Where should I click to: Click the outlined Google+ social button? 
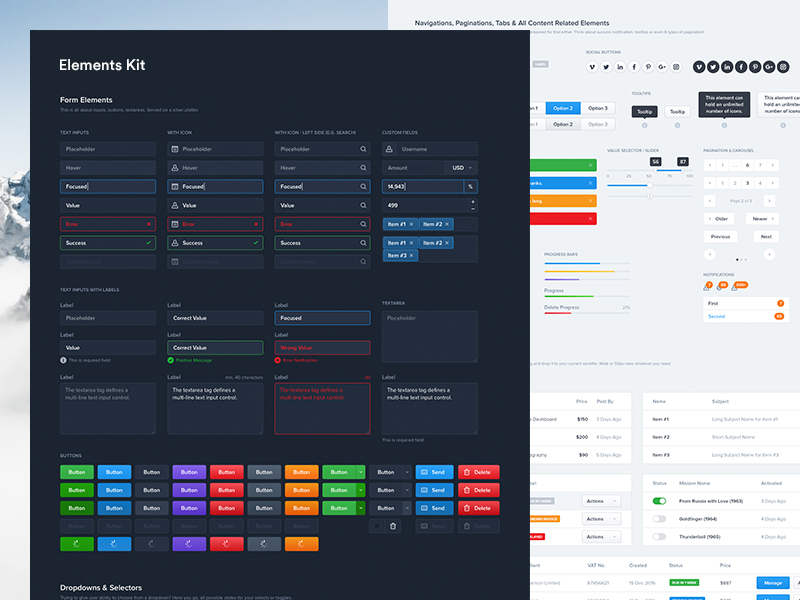click(662, 67)
